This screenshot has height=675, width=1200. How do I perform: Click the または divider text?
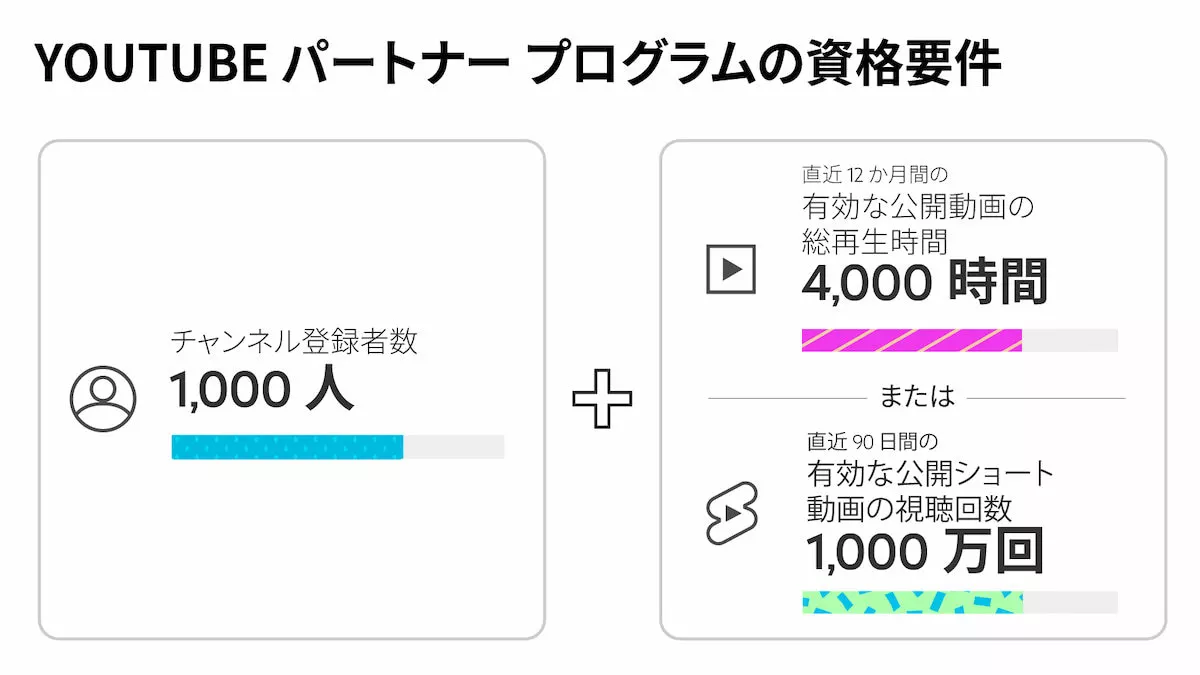point(917,397)
